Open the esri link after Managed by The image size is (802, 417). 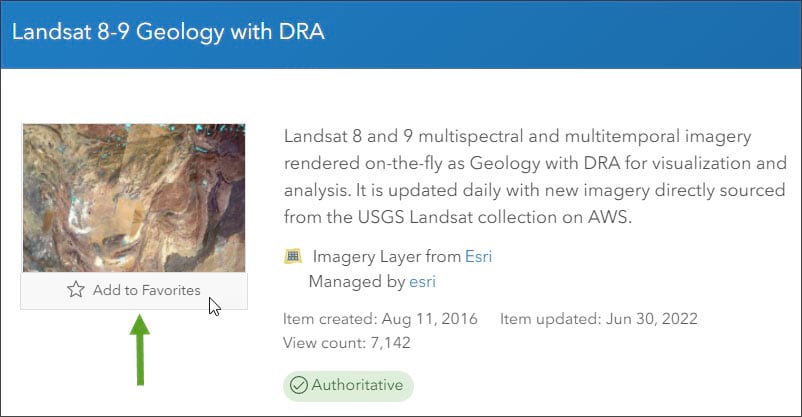[422, 282]
